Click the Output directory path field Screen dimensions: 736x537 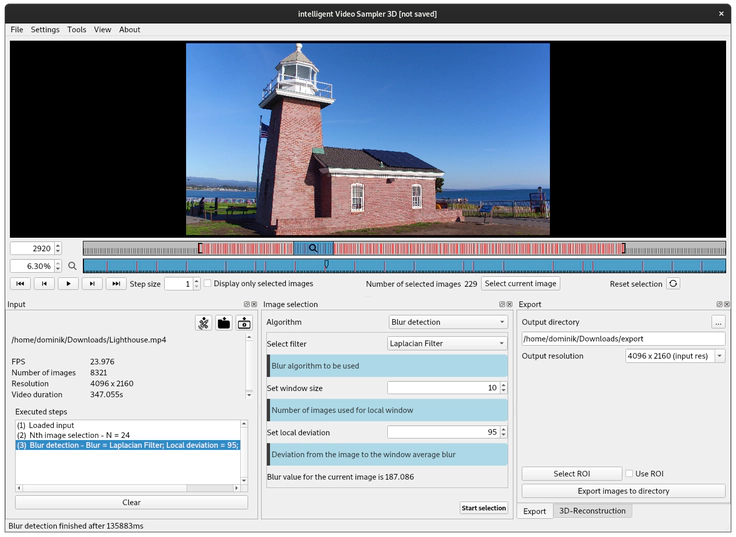click(623, 338)
